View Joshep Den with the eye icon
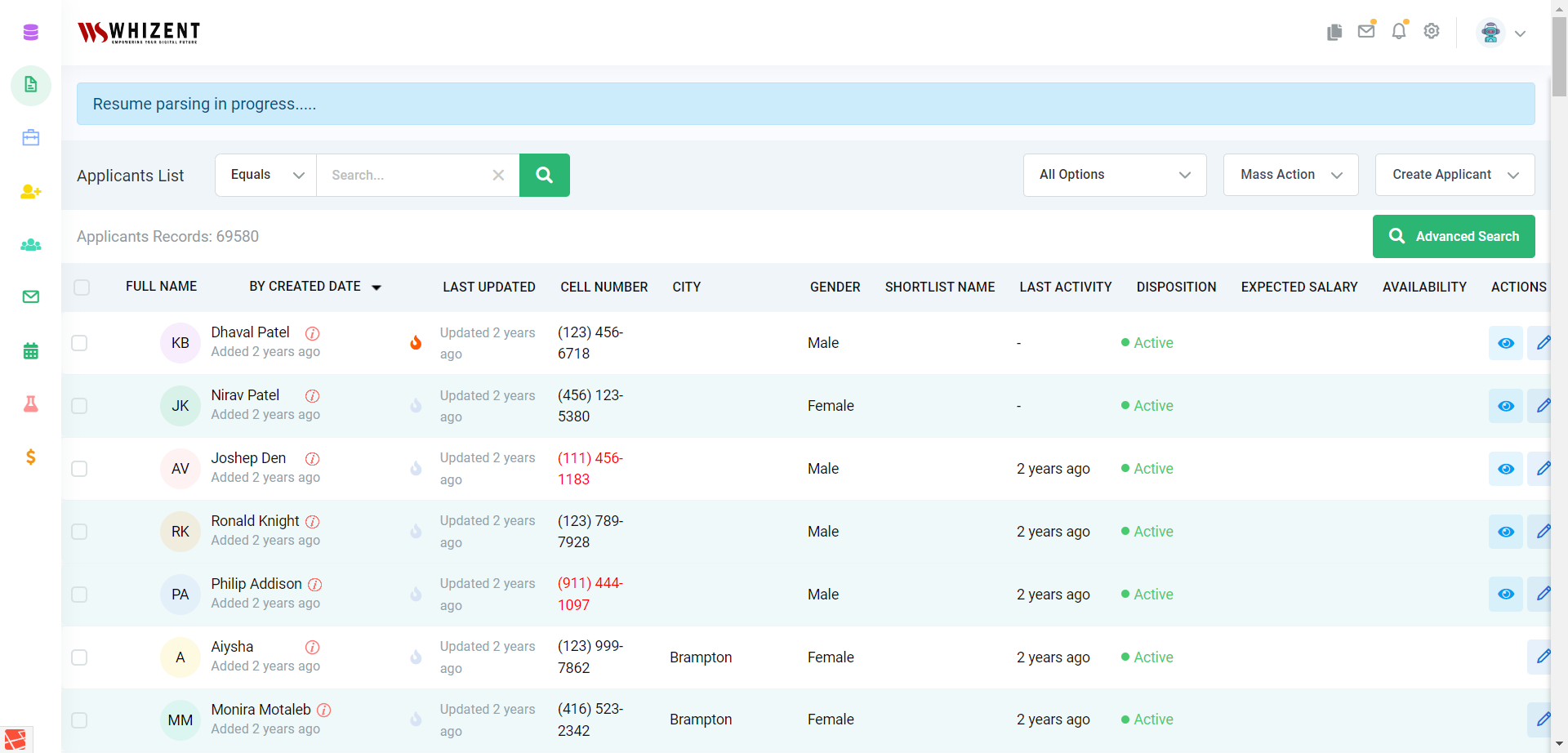 pyautogui.click(x=1506, y=469)
